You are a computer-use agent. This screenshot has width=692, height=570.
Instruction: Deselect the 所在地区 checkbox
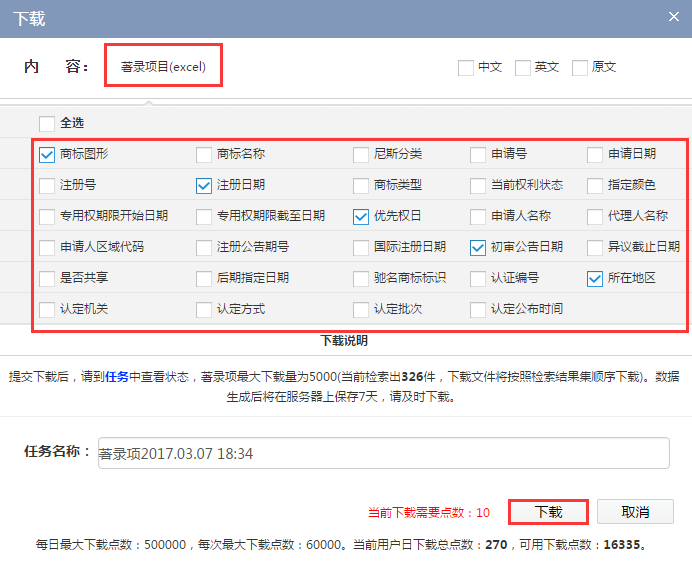(x=595, y=278)
